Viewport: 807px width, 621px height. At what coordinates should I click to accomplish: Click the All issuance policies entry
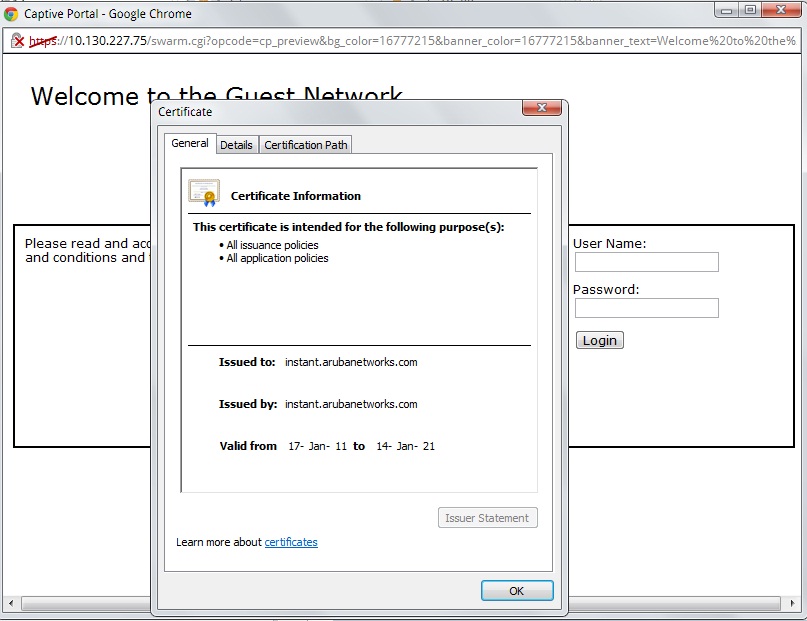272,245
